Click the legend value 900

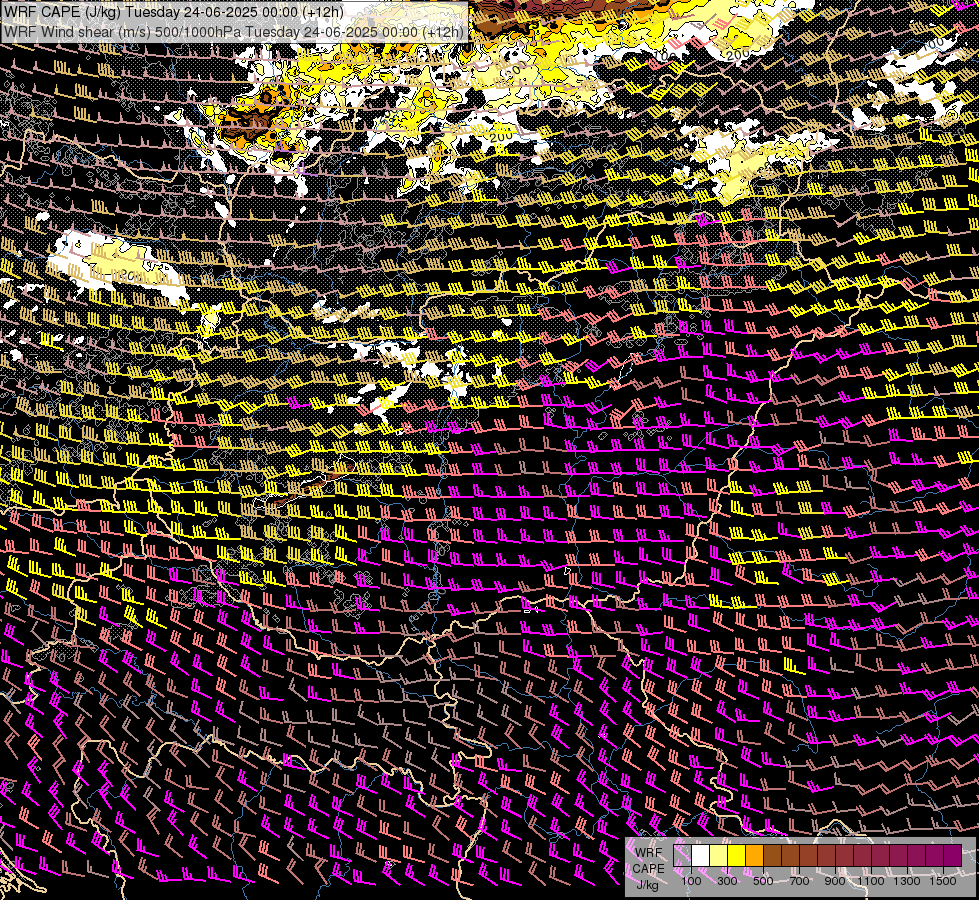[x=835, y=881]
